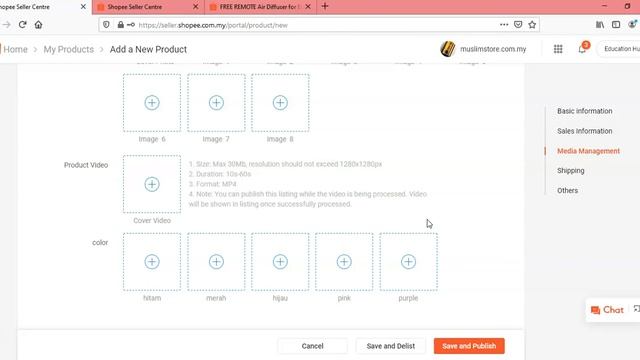Bookmark this page with the star icon
The height and width of the screenshot is (360, 640).
[532, 24]
